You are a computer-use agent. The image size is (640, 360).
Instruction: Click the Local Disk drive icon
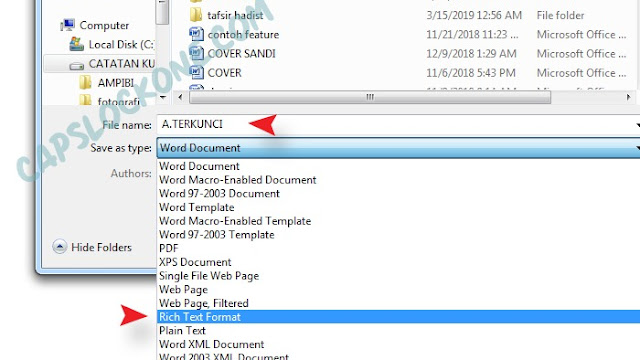tap(76, 44)
